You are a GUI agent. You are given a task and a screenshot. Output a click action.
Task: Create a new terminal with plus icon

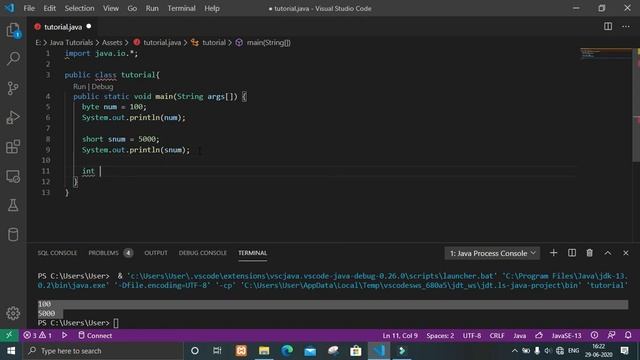coord(553,253)
